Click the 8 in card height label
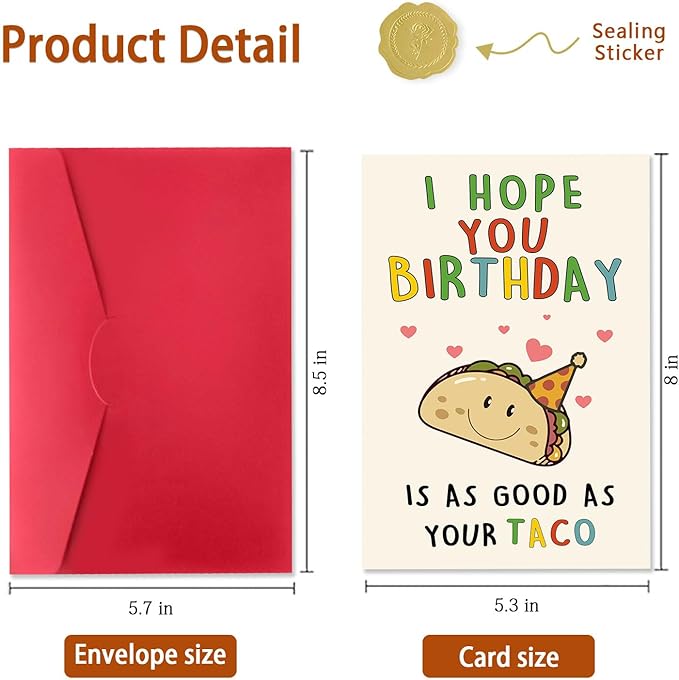679x680 pixels. point(671,361)
